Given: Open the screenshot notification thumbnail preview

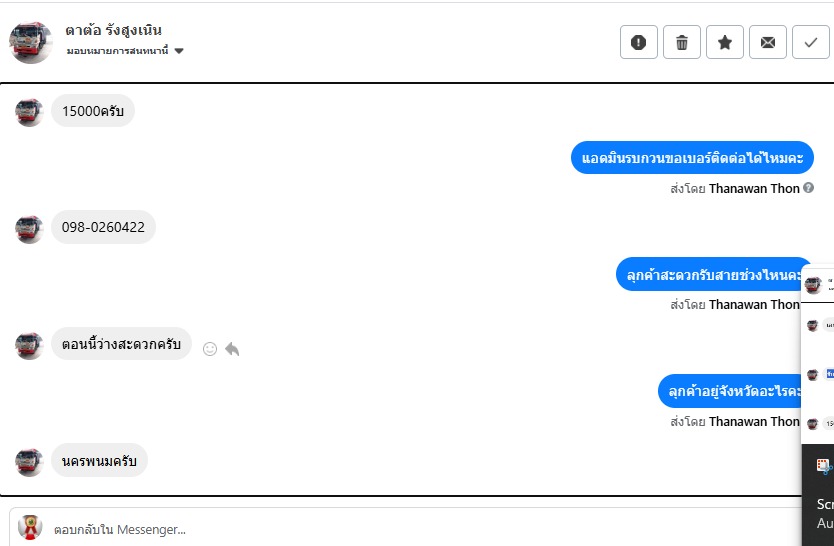Looking at the screenshot, I should 818,350.
